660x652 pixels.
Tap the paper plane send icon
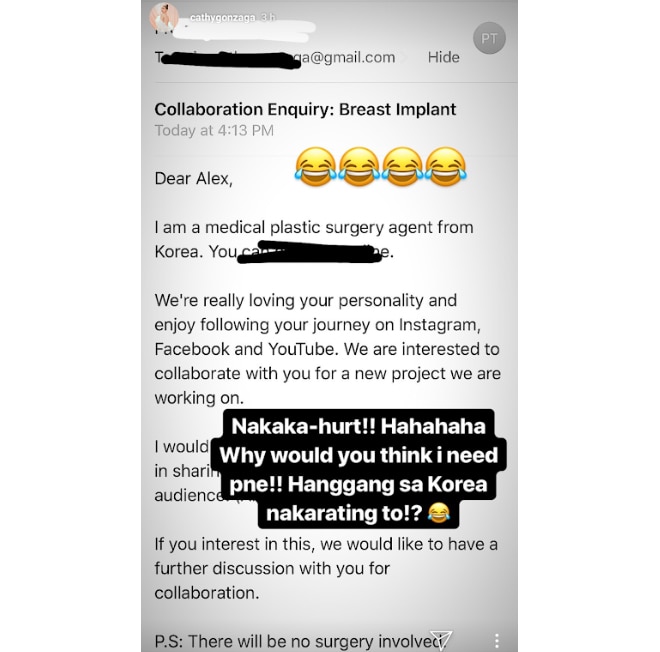click(441, 640)
